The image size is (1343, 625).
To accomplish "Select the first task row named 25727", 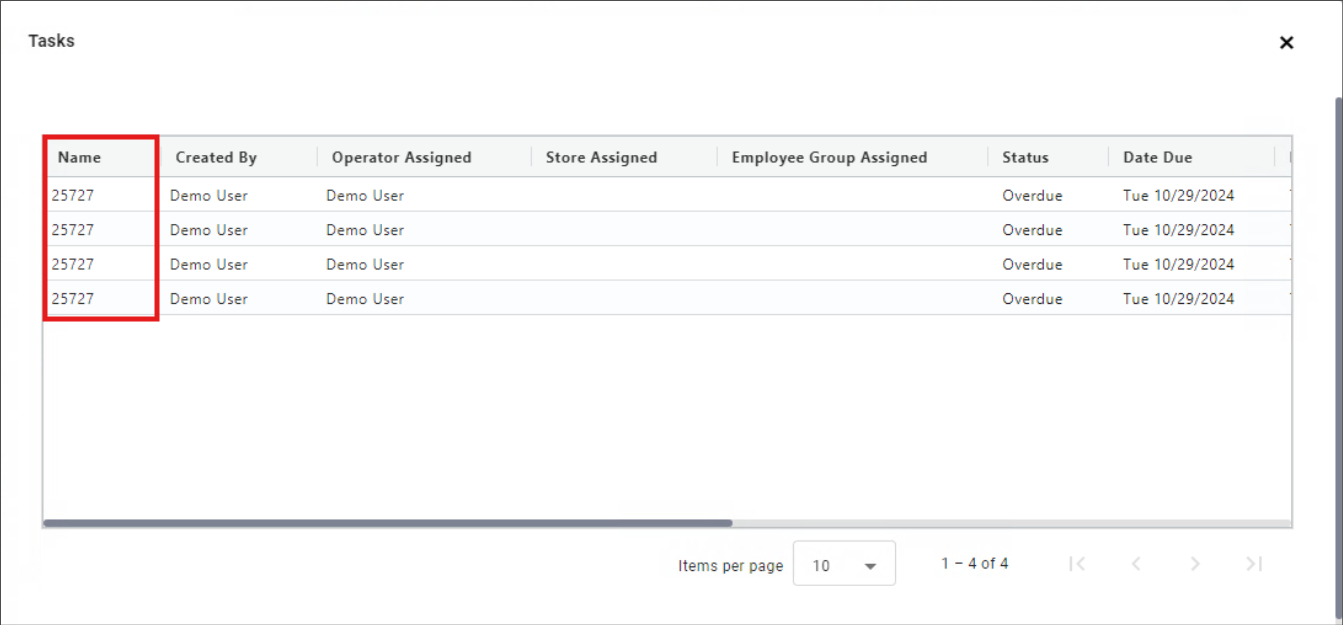I will [73, 195].
